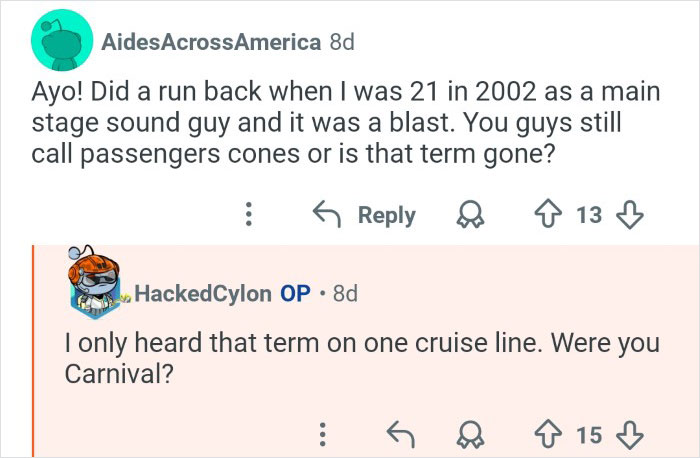Click the OP badge next to HackedCylon
Image resolution: width=700 pixels, height=458 pixels.
[295, 293]
